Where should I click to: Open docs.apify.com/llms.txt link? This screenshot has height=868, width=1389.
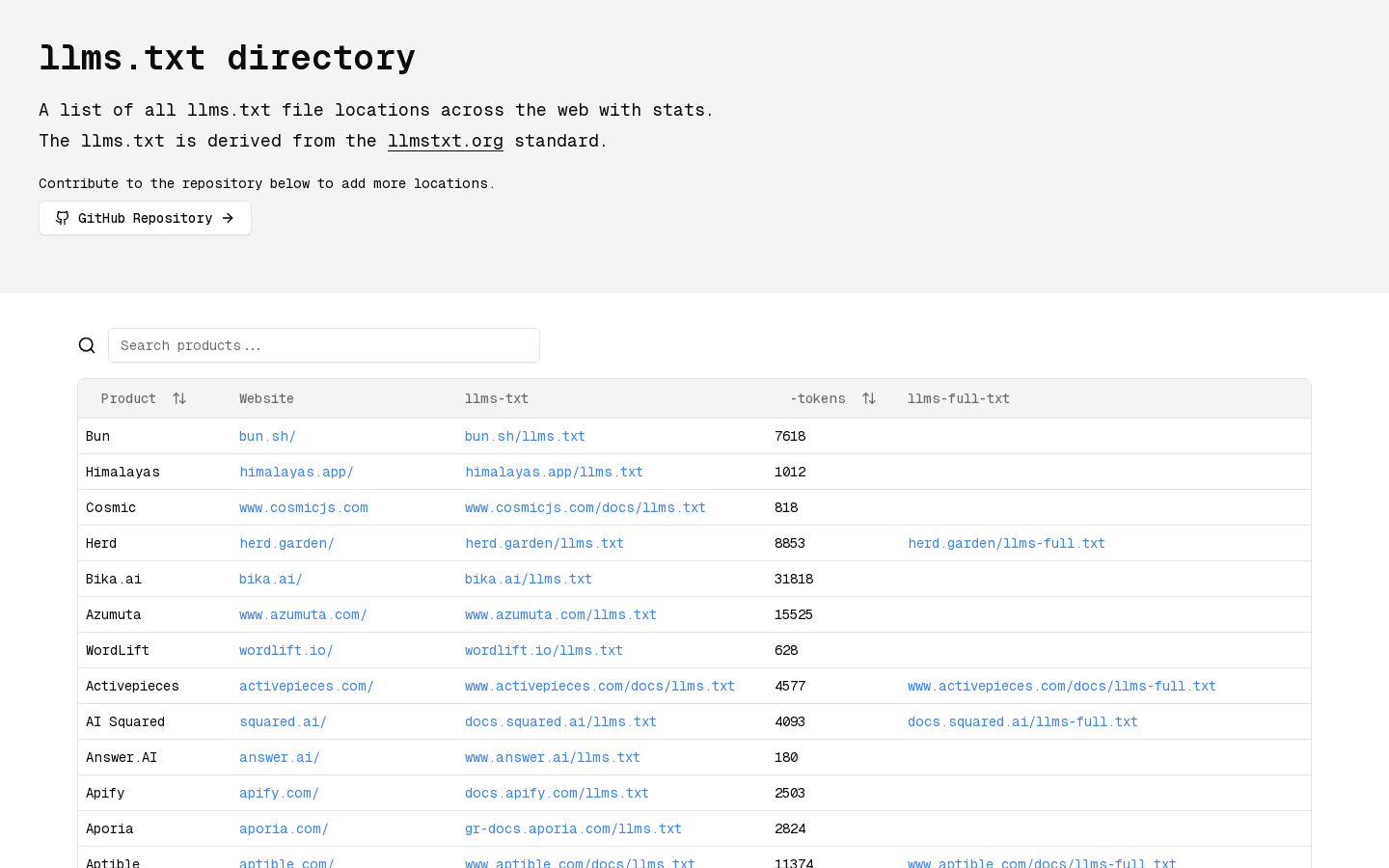click(x=557, y=793)
